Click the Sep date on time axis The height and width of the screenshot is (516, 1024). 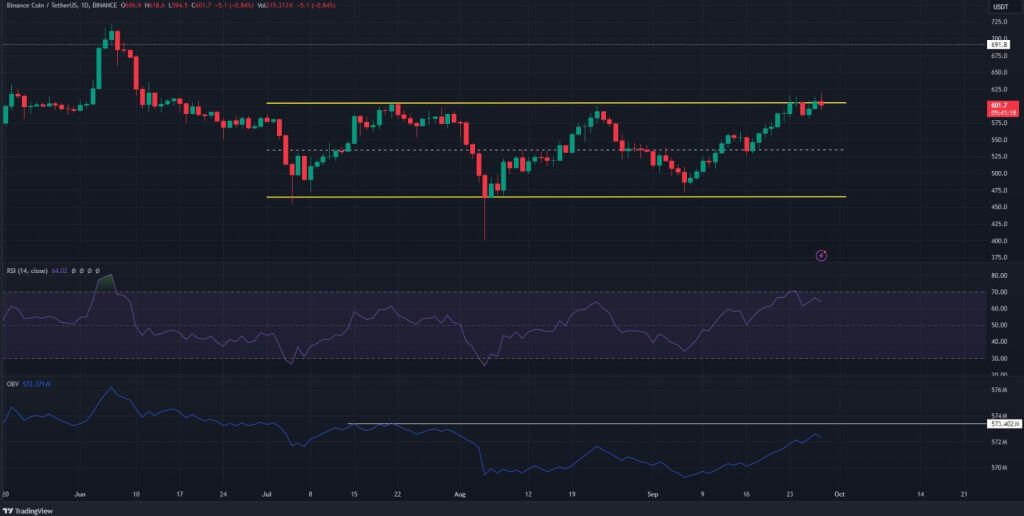tap(650, 494)
